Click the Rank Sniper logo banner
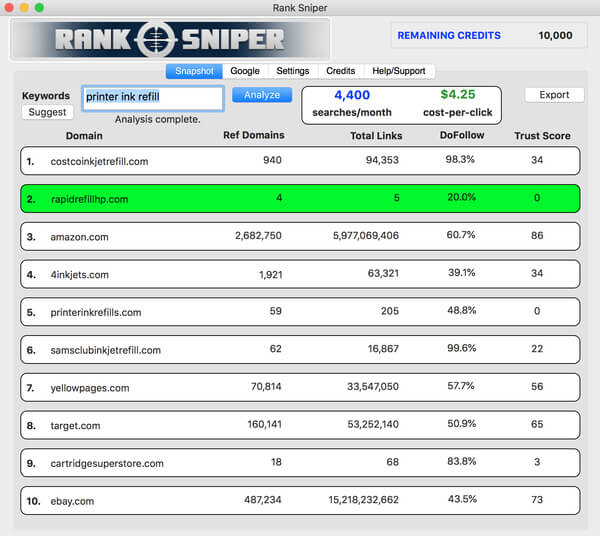Screen dimensions: 600x536 (170, 39)
